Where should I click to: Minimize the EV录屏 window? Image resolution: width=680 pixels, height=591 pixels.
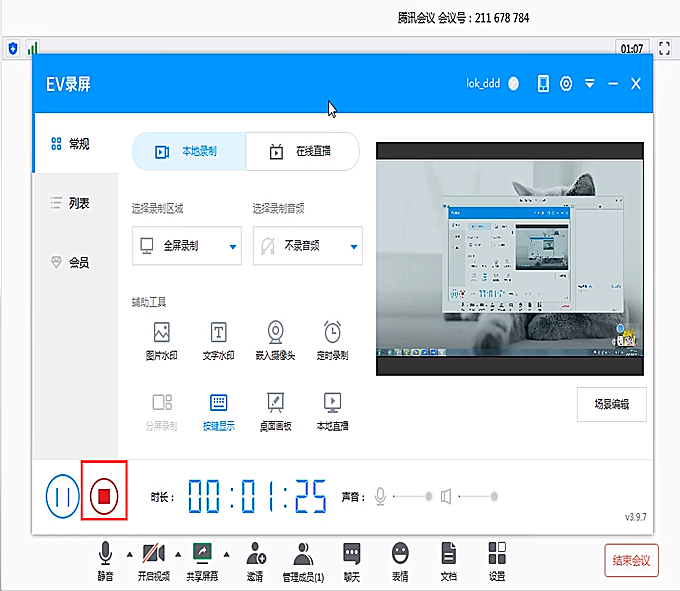pos(613,83)
